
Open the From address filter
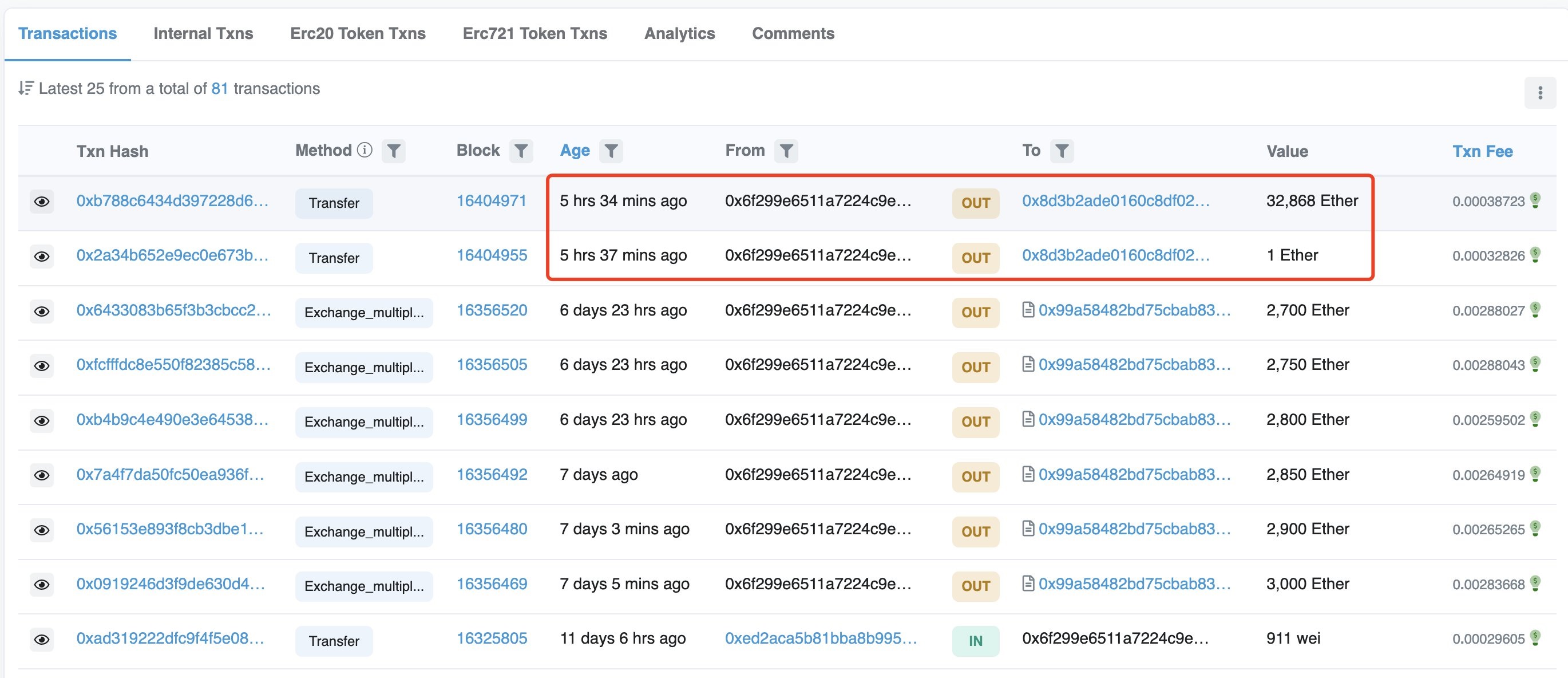pos(786,151)
